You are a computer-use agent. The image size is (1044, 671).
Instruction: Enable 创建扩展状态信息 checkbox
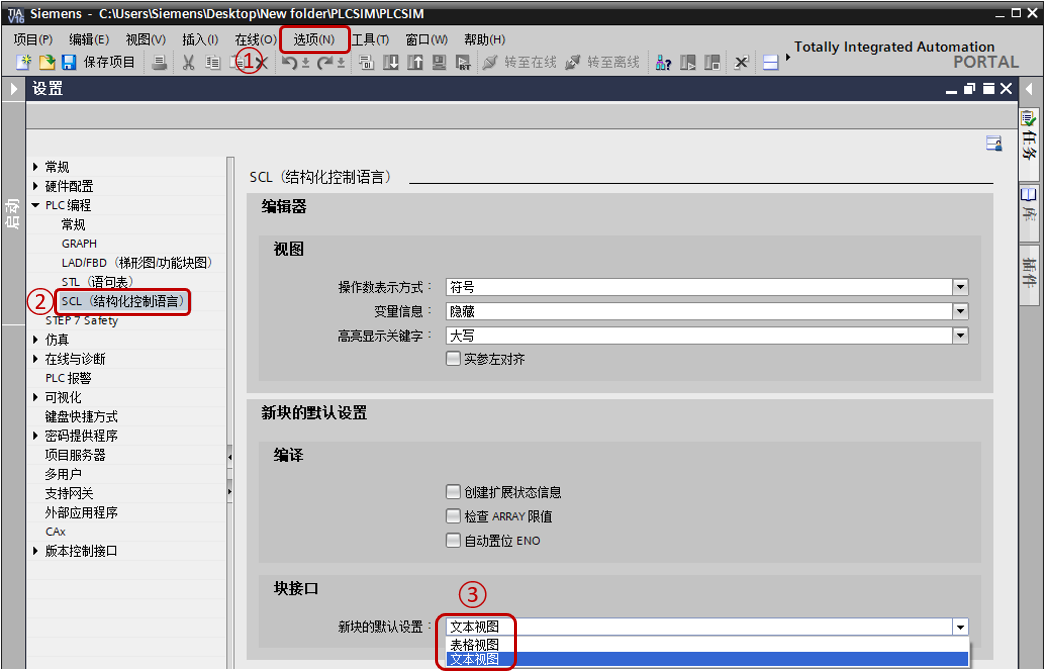453,492
